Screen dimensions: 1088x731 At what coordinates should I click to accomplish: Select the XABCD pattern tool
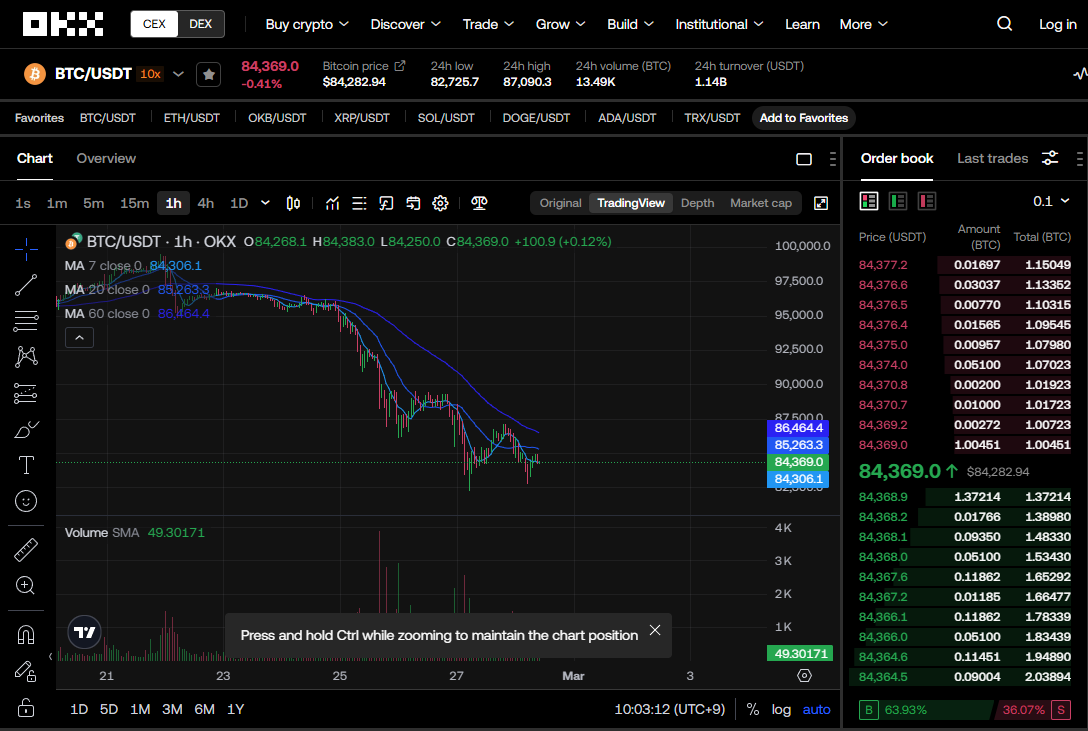pos(26,356)
